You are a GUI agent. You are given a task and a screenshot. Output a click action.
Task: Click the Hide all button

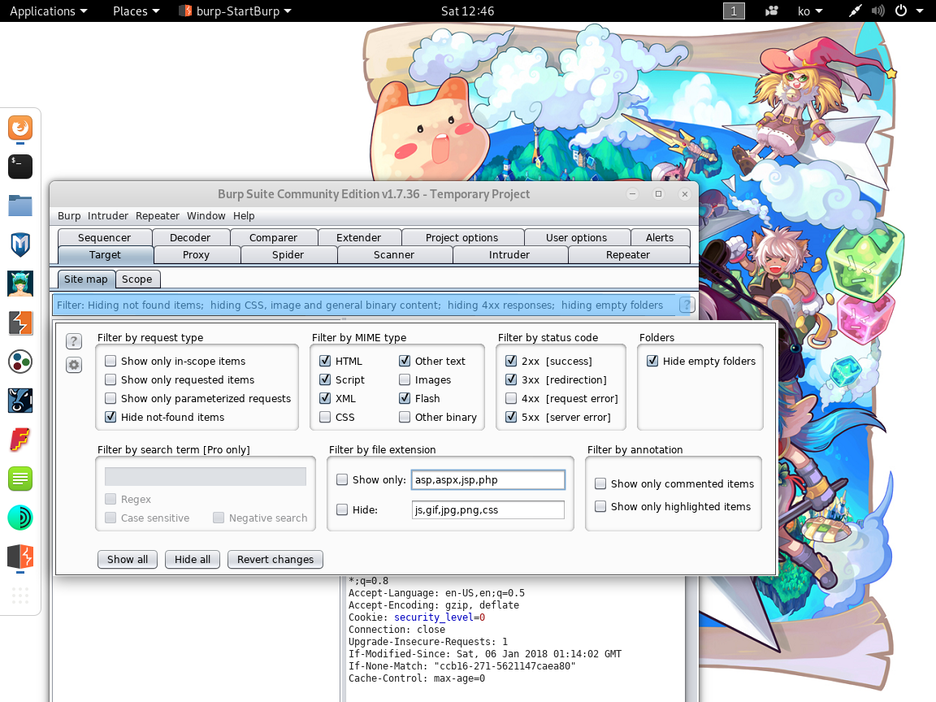192,559
